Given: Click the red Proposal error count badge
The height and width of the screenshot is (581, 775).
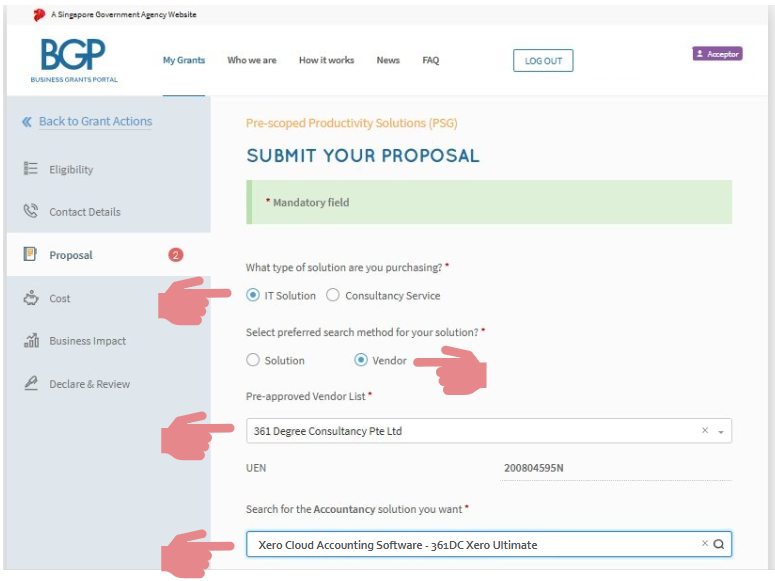Looking at the screenshot, I should click(x=175, y=255).
